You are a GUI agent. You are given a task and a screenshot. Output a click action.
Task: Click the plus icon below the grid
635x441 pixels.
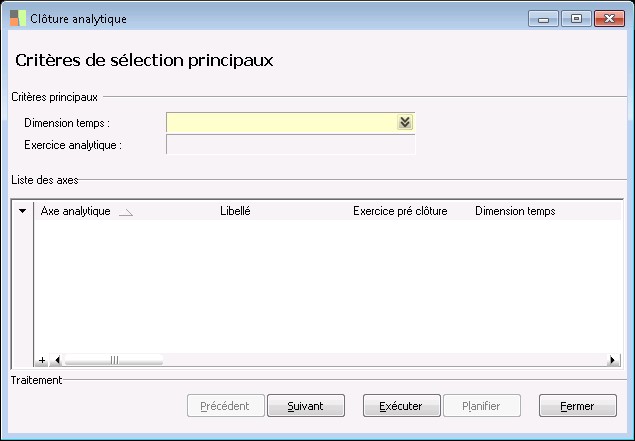[42, 360]
